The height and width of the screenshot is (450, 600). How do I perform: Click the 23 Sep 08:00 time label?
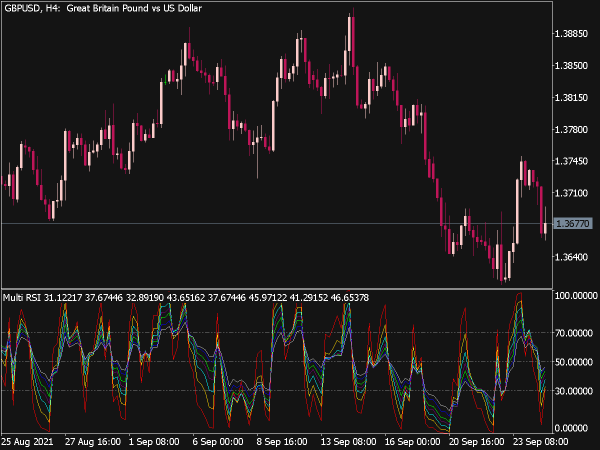click(541, 442)
